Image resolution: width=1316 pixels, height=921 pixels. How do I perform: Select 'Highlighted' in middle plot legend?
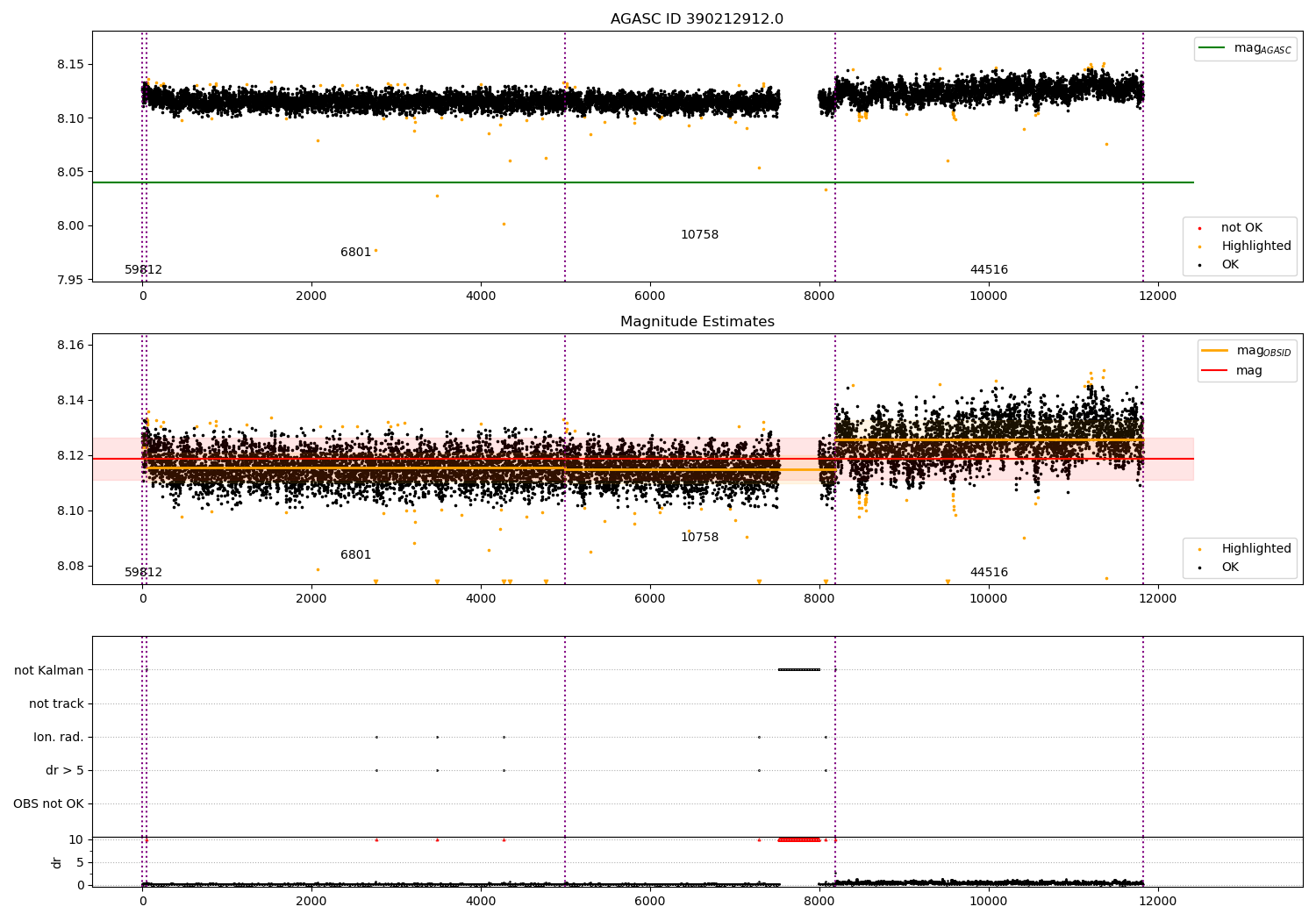point(1246,549)
